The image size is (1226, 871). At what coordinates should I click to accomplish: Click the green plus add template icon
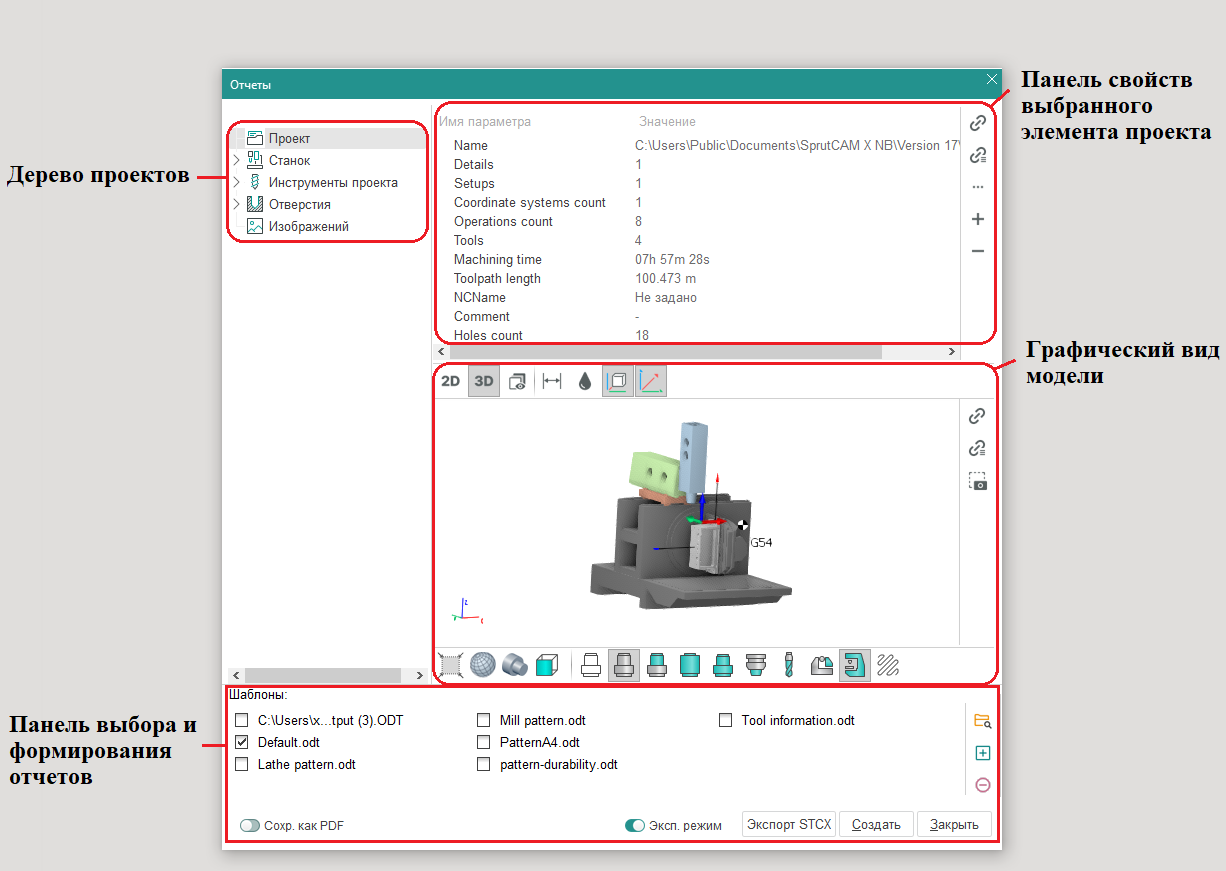(981, 753)
